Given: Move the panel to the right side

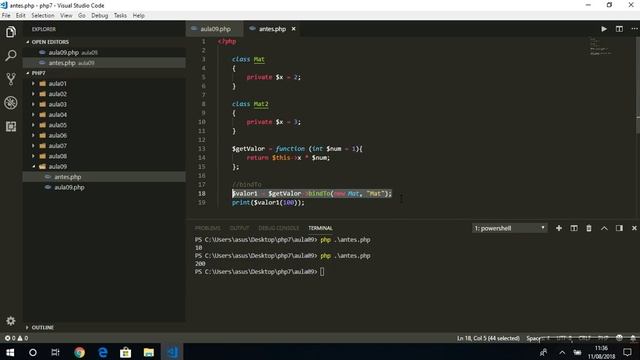Looking at the screenshot, I should point(619,228).
